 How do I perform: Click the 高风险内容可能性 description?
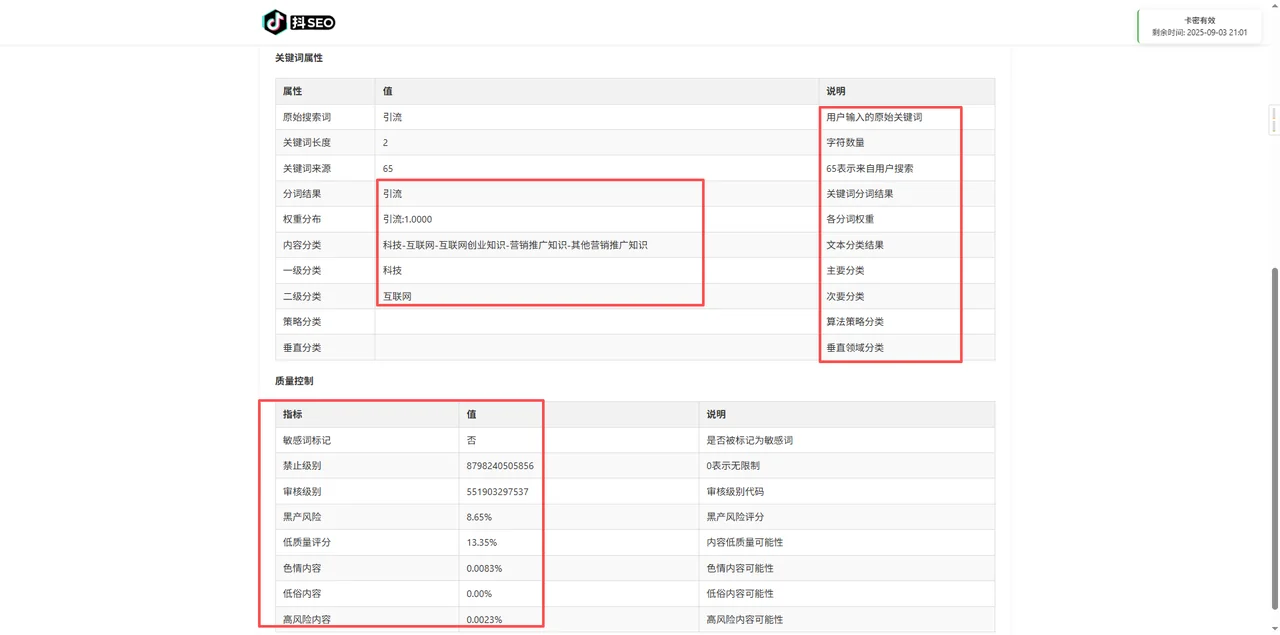745,619
